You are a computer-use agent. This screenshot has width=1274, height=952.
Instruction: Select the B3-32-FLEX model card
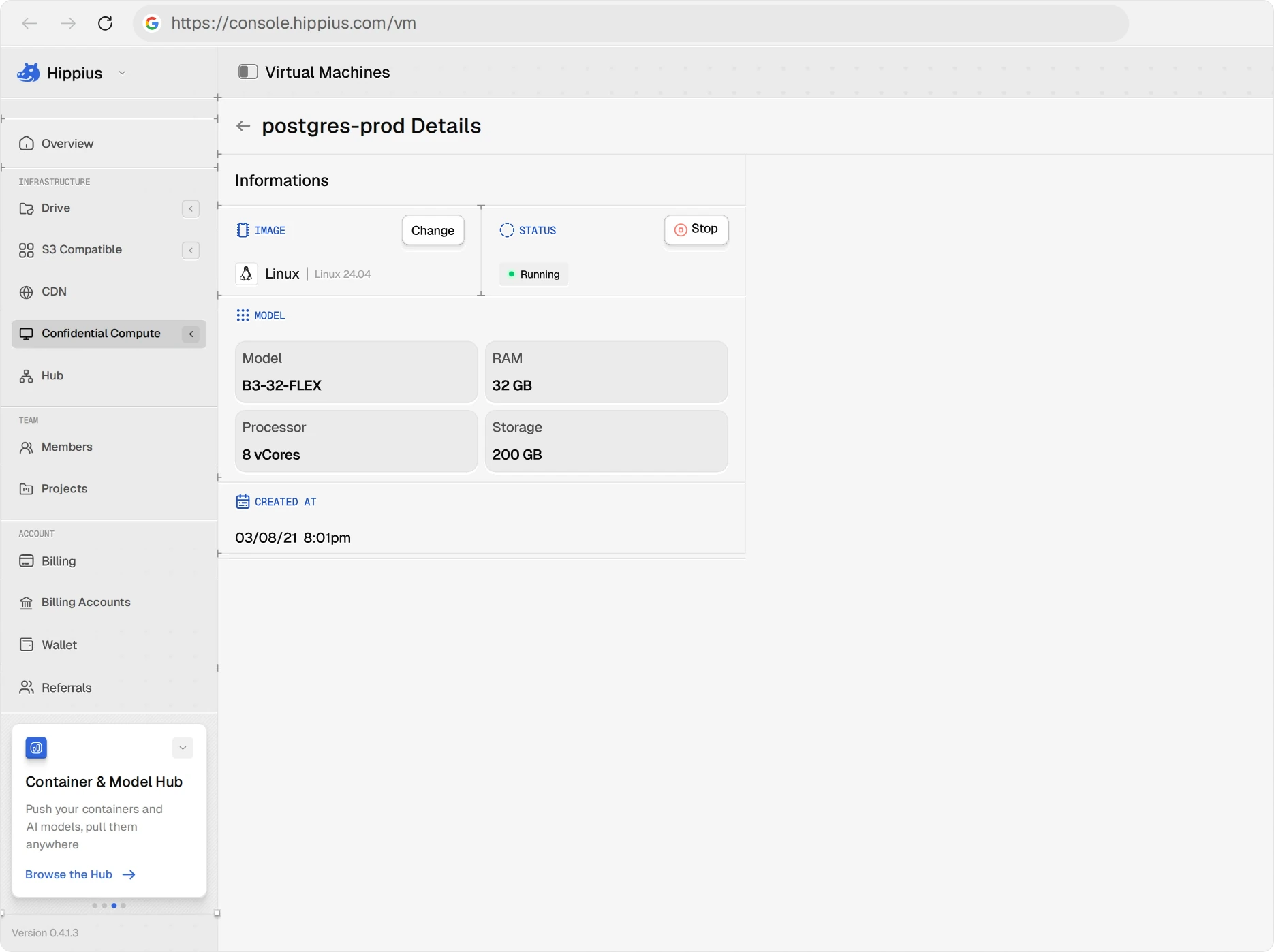pos(356,372)
